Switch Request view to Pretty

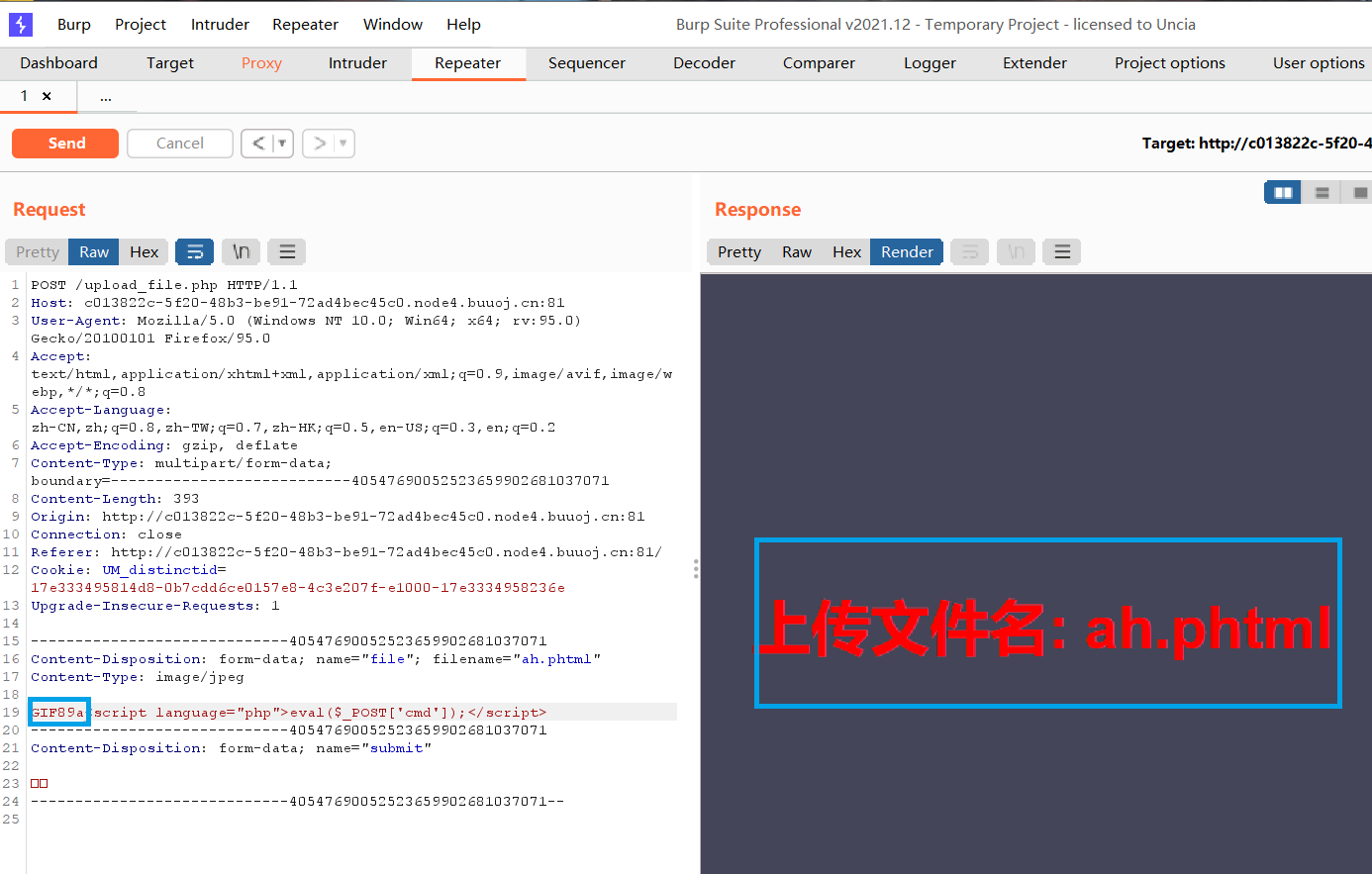pyautogui.click(x=38, y=252)
